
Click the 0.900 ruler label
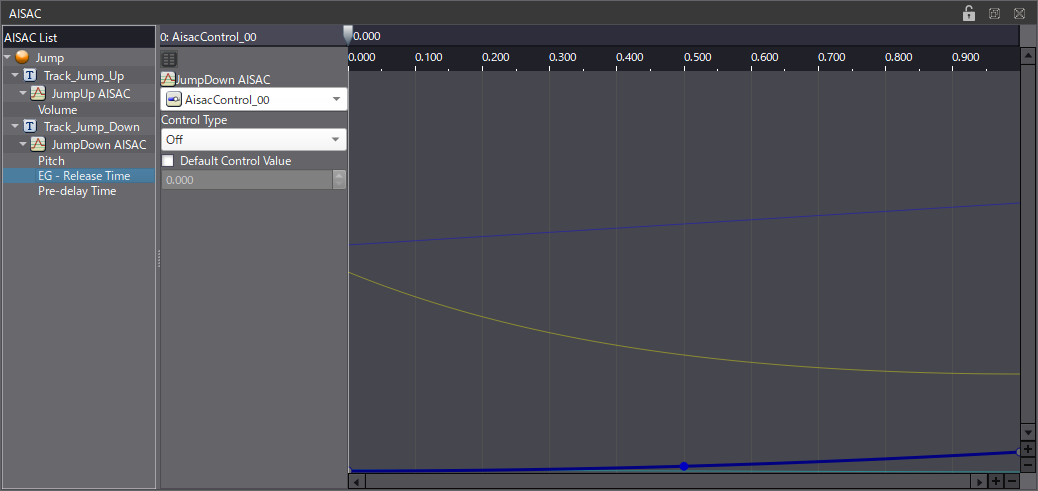coord(966,58)
